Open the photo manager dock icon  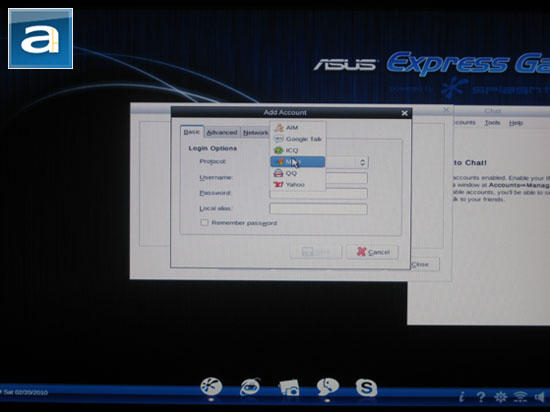(289, 388)
